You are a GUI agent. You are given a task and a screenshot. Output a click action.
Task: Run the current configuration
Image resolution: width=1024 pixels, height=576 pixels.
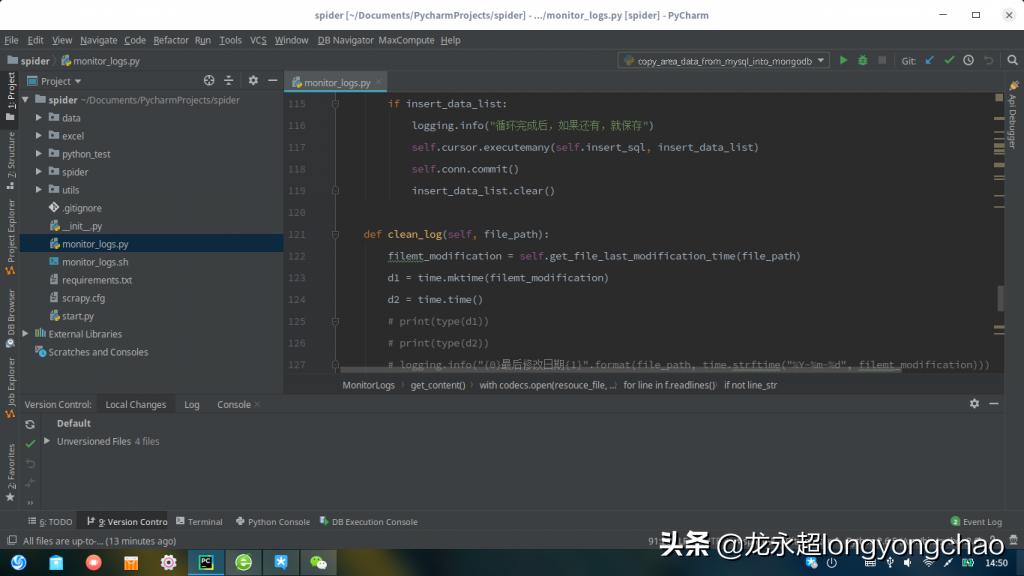[843, 60]
